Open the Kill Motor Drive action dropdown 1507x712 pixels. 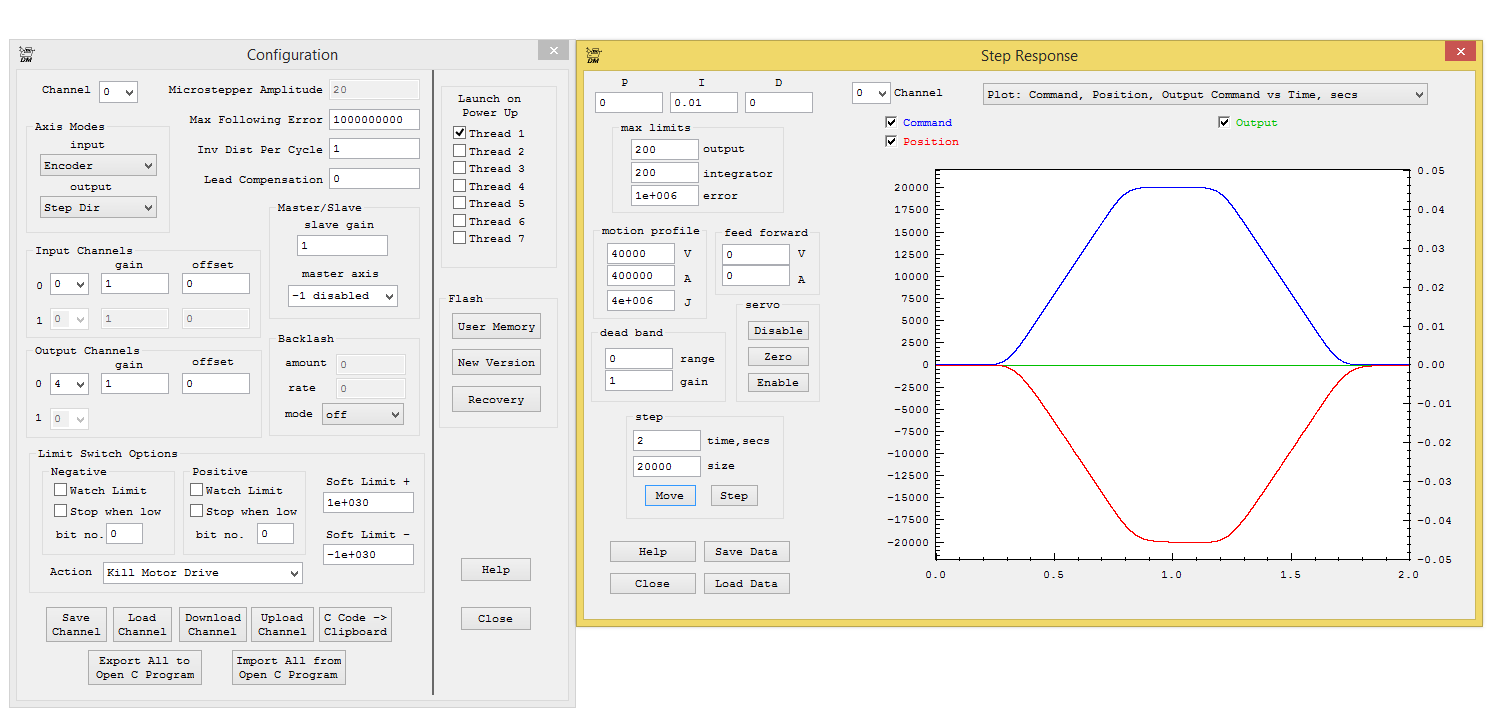click(x=202, y=573)
